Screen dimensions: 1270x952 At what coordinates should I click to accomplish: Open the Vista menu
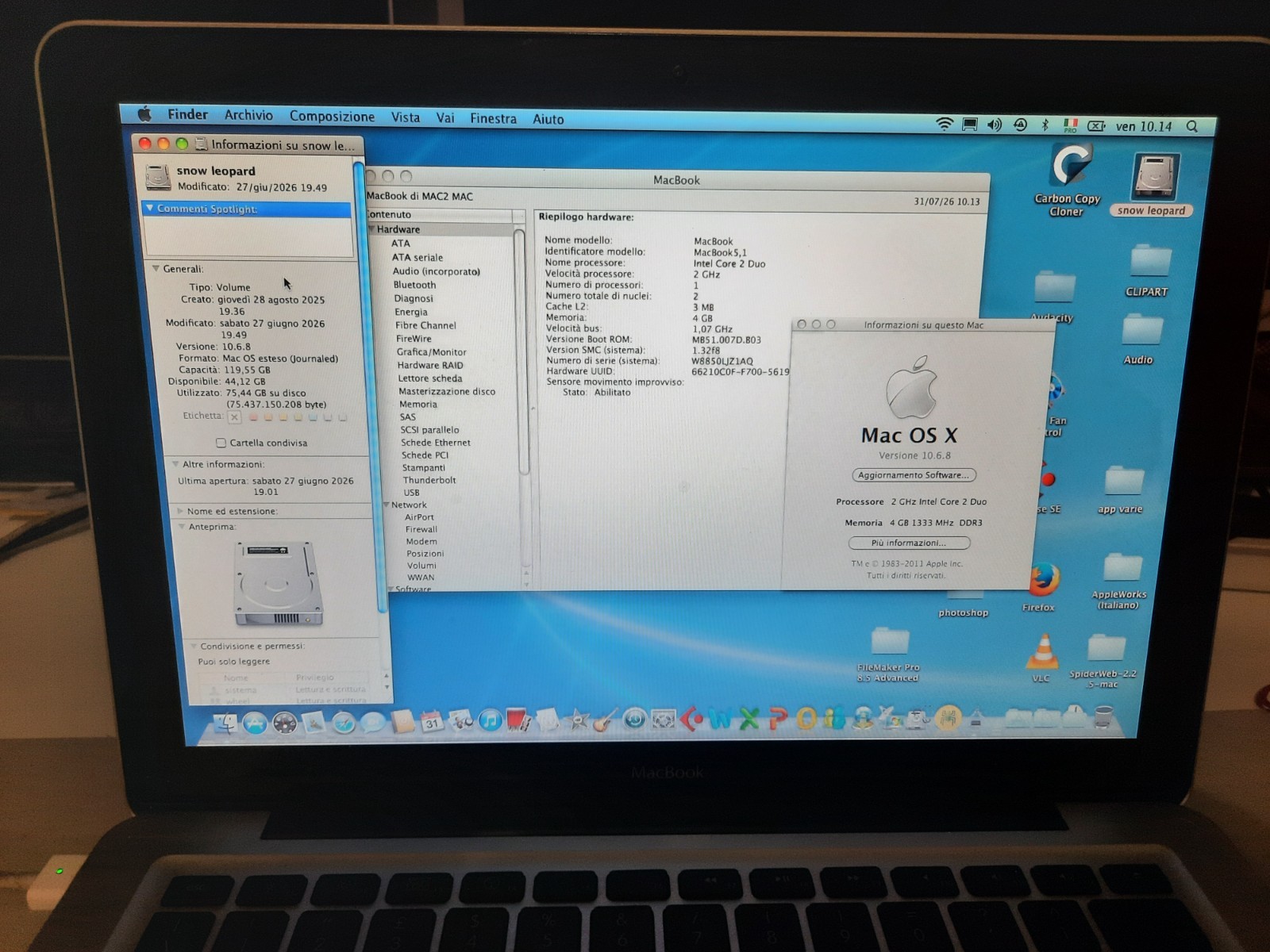click(406, 117)
